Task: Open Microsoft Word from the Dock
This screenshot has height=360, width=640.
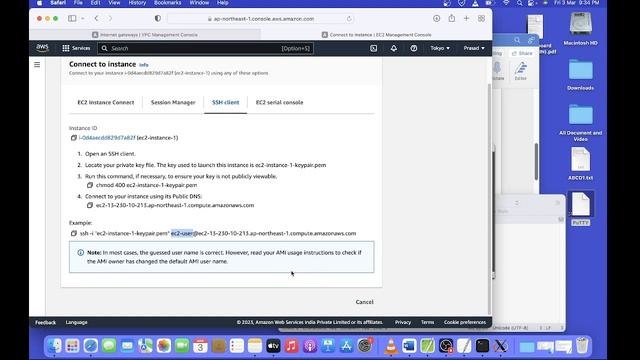Action: click(x=409, y=346)
